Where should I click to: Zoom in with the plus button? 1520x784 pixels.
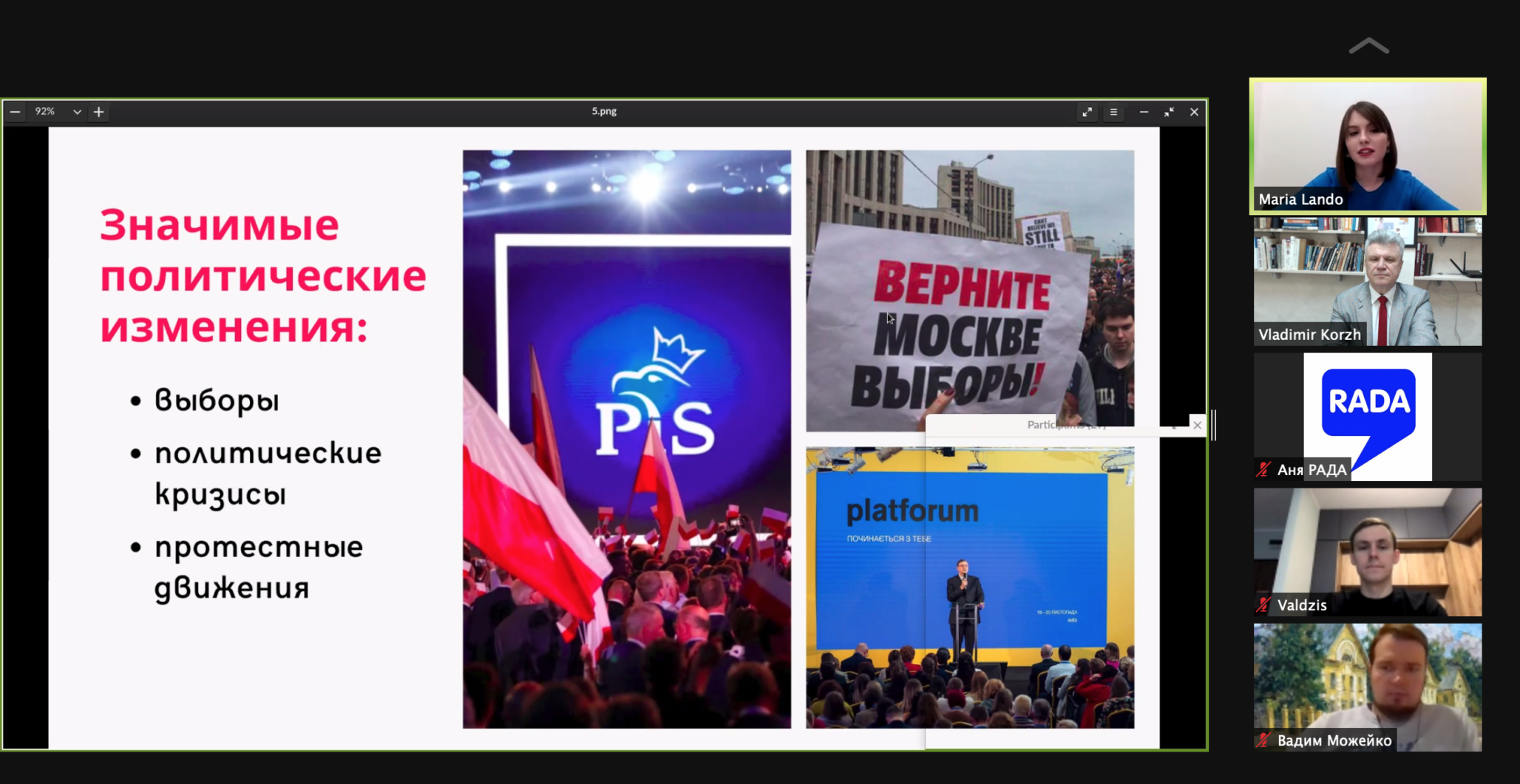(99, 112)
